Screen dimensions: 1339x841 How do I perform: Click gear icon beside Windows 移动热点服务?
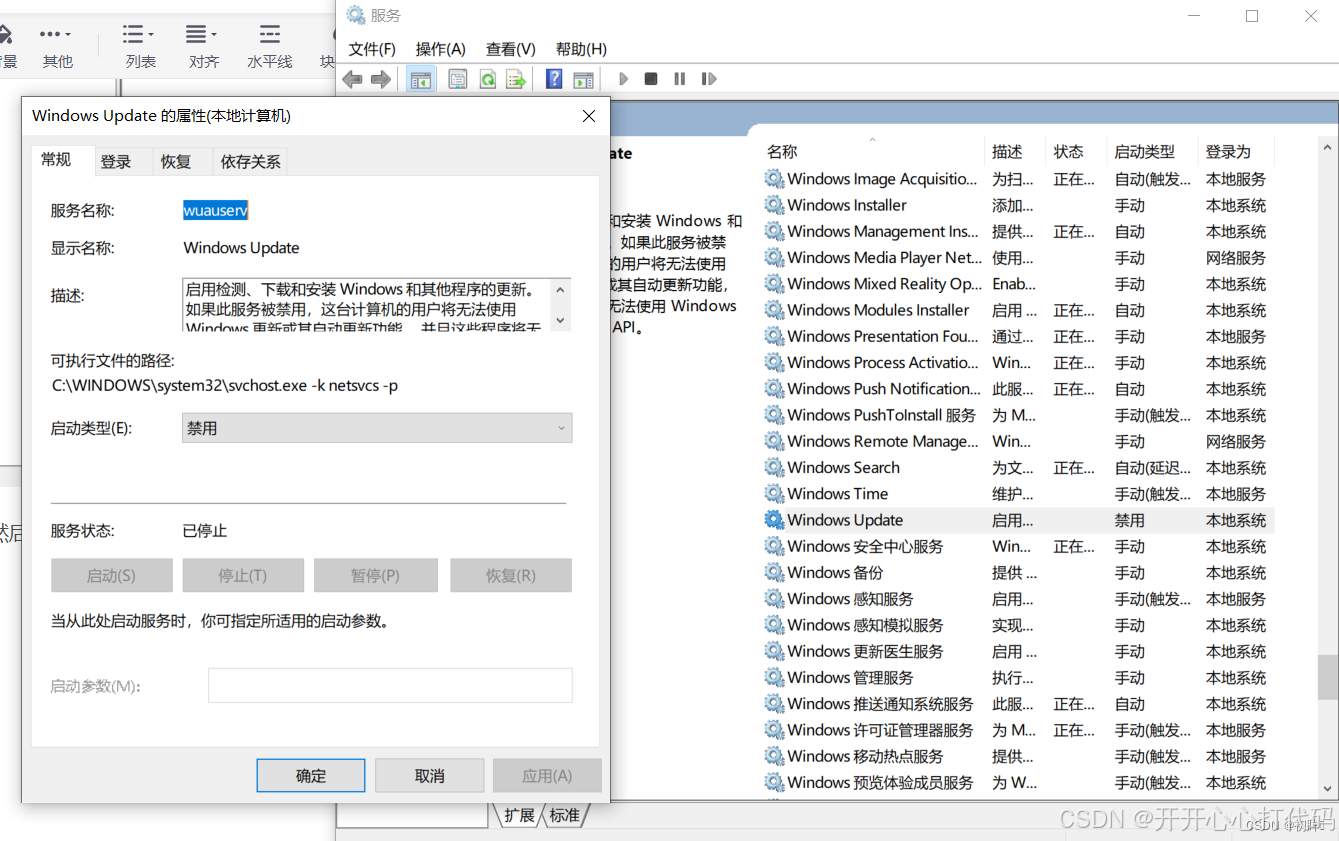[x=774, y=756]
